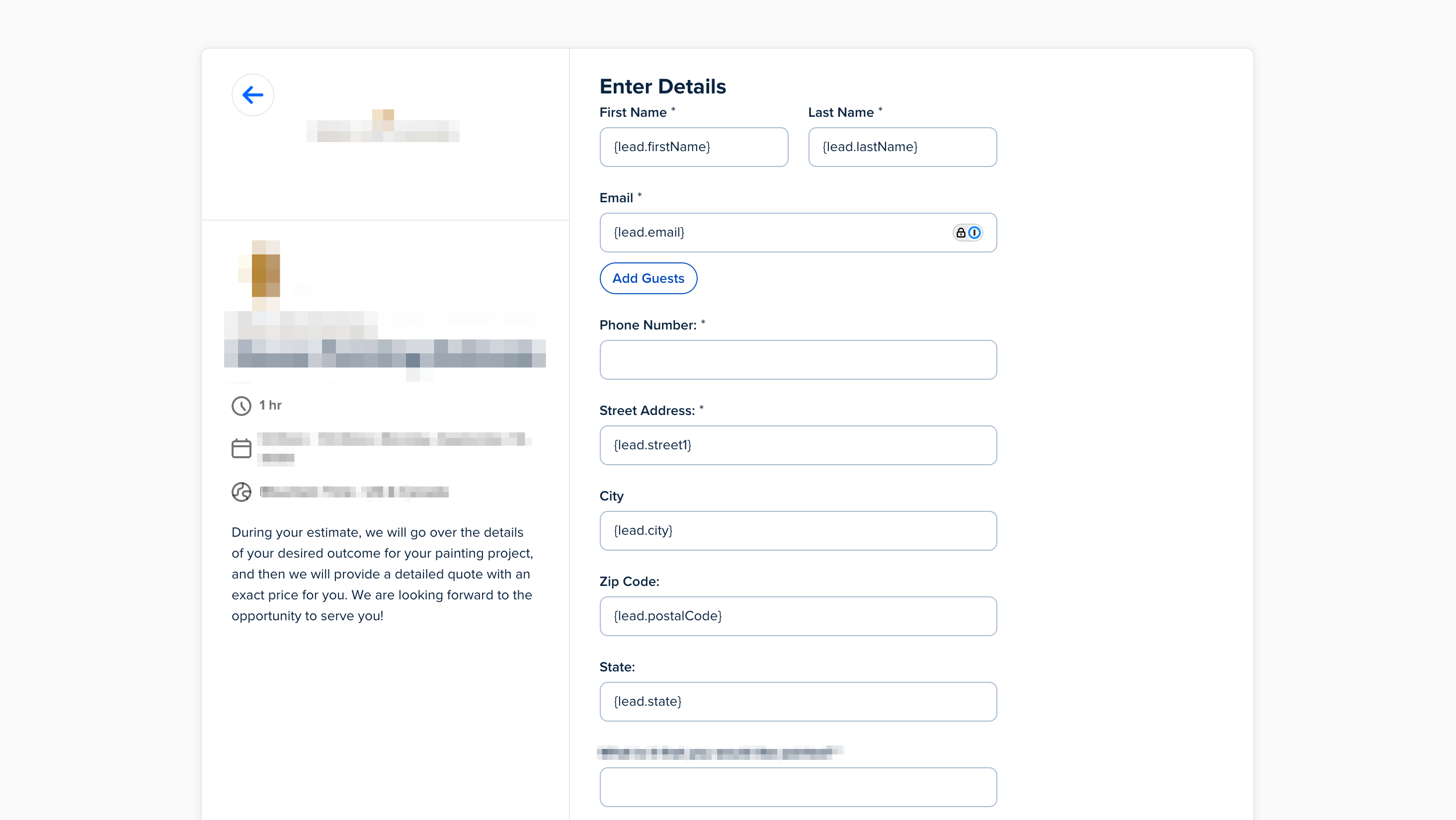Click the clock icon beside the 1 hr duration

point(242,405)
